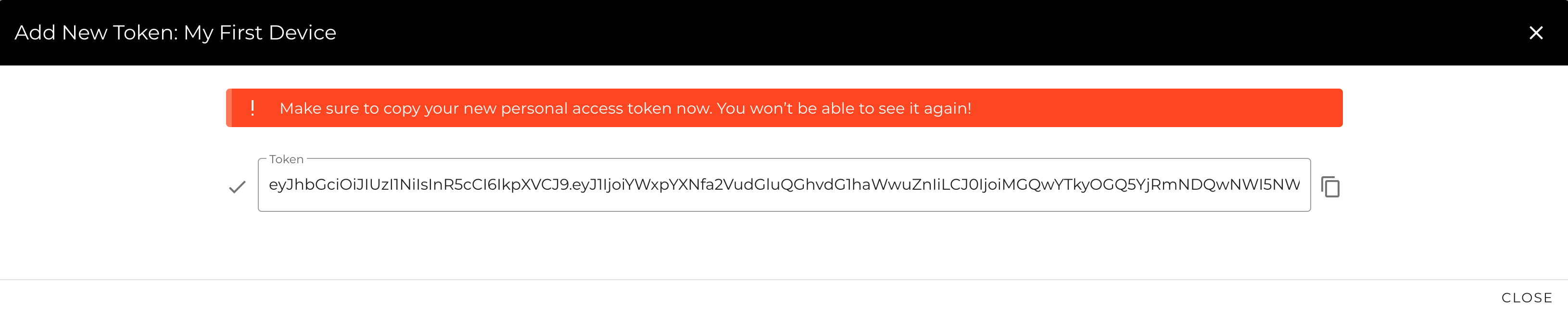Close the Add New Token dialog via CLOSE
1568x312 pixels.
tap(1527, 298)
